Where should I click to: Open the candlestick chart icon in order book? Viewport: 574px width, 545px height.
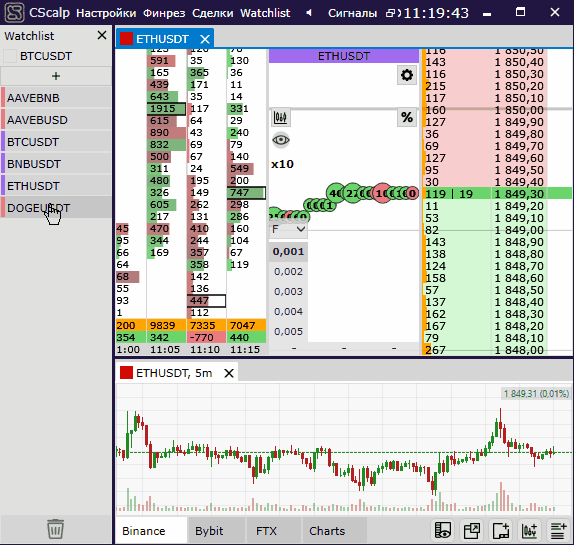tap(280, 117)
